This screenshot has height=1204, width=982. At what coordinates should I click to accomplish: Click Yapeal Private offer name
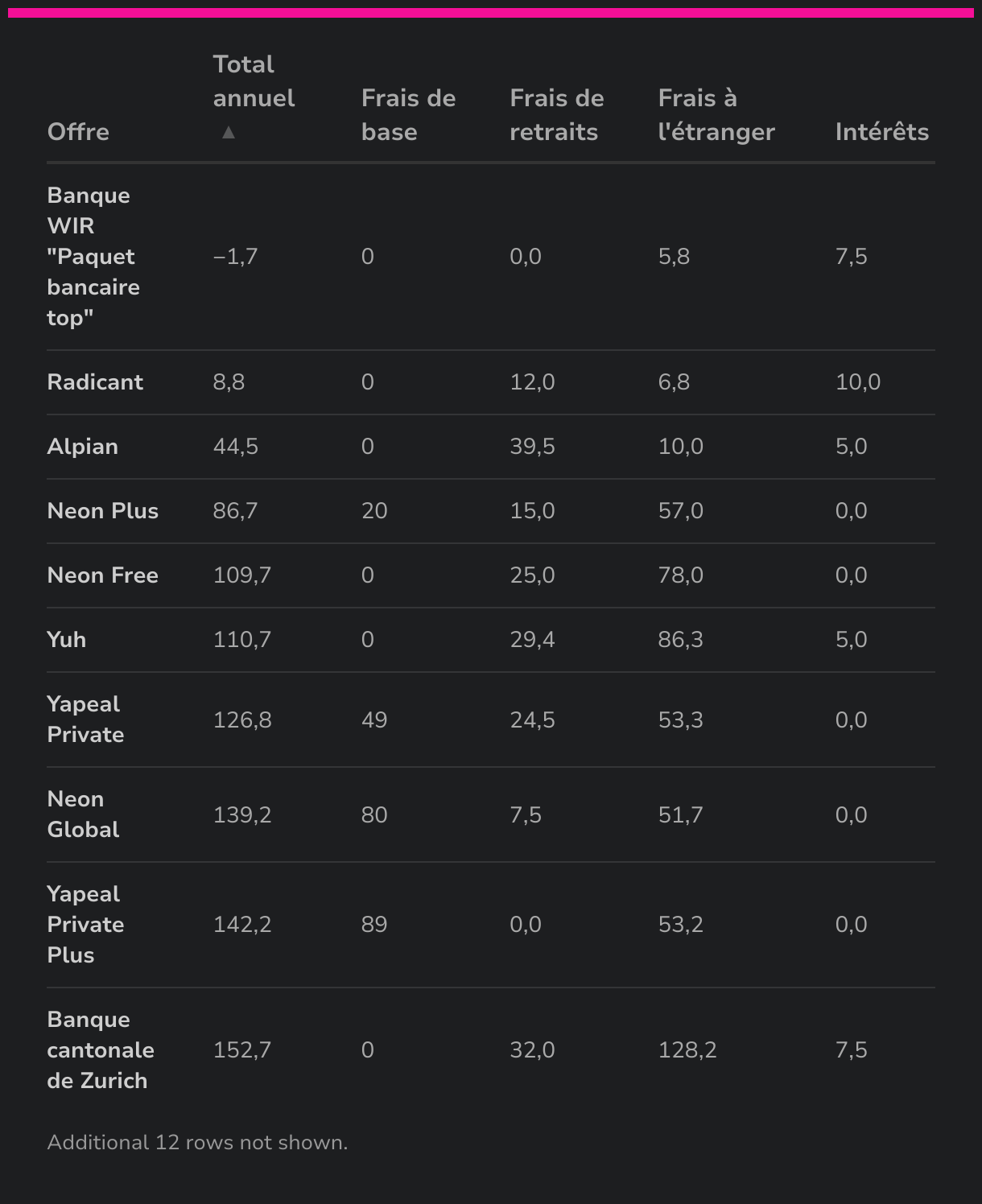tap(85, 720)
